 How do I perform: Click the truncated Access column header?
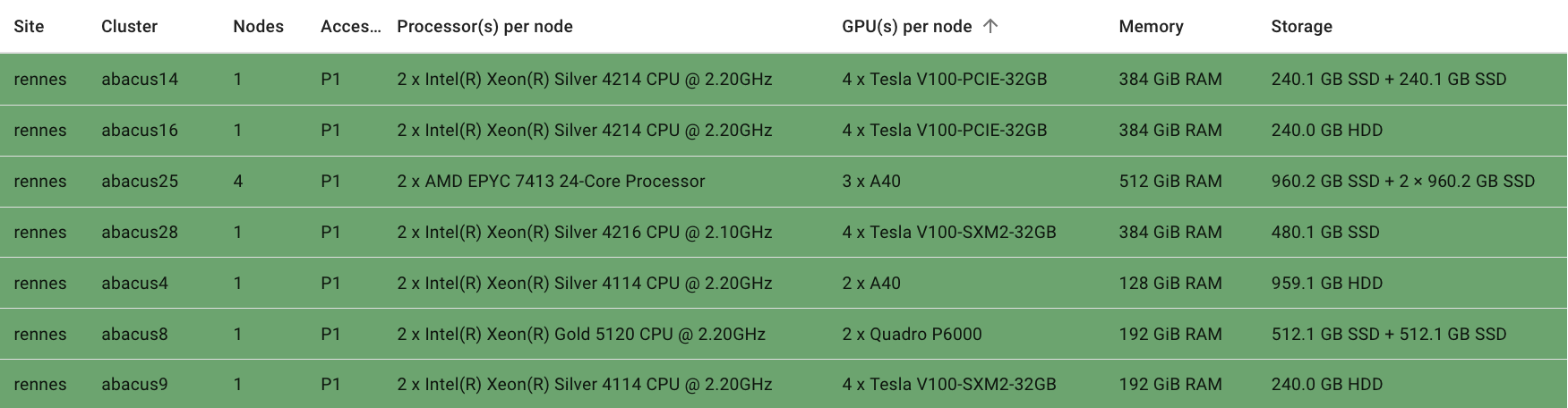click(350, 27)
